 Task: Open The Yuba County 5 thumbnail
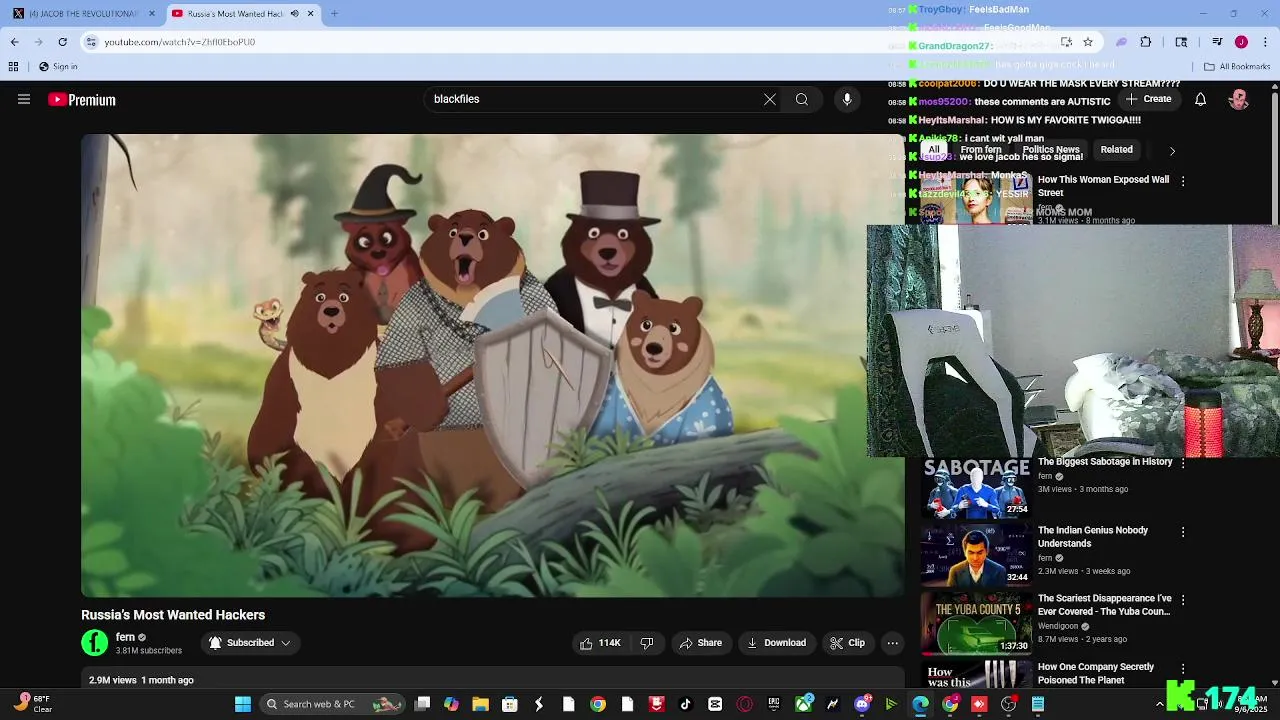point(976,624)
